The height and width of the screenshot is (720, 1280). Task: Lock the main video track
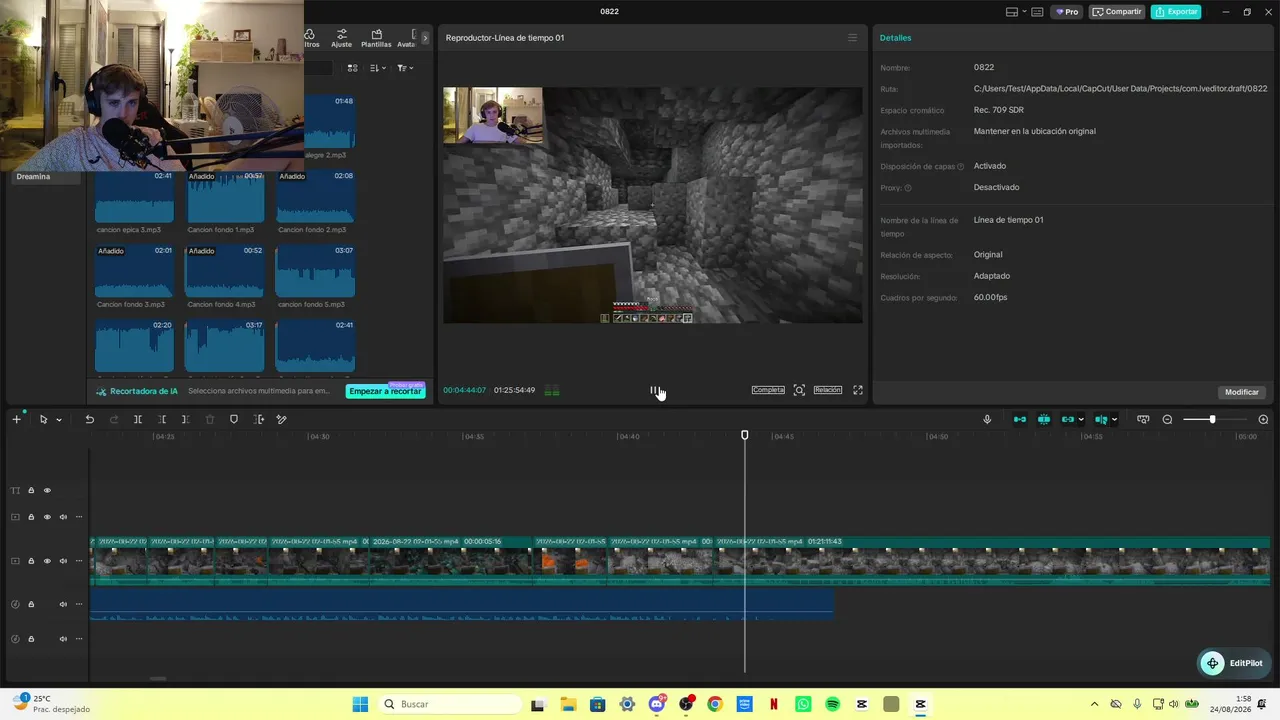31,561
